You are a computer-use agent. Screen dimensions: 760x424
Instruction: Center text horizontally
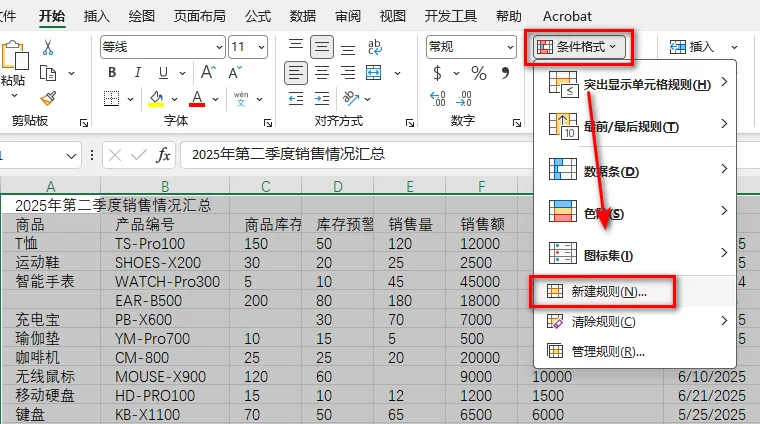(322, 73)
